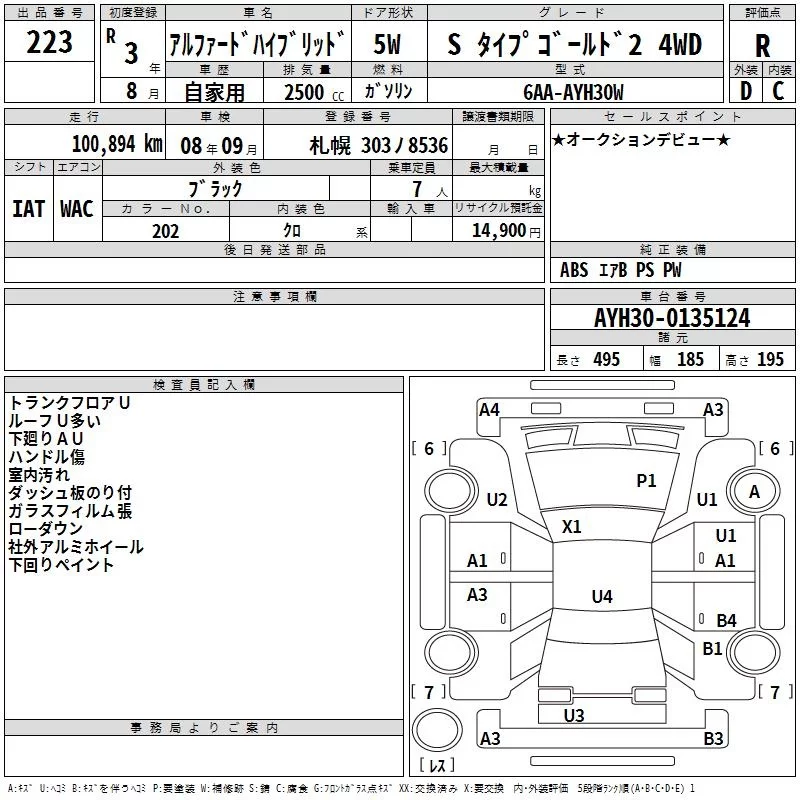Image resolution: width=800 pixels, height=800 pixels.
Task: Select header 注意事項欄
Action: click(x=275, y=296)
